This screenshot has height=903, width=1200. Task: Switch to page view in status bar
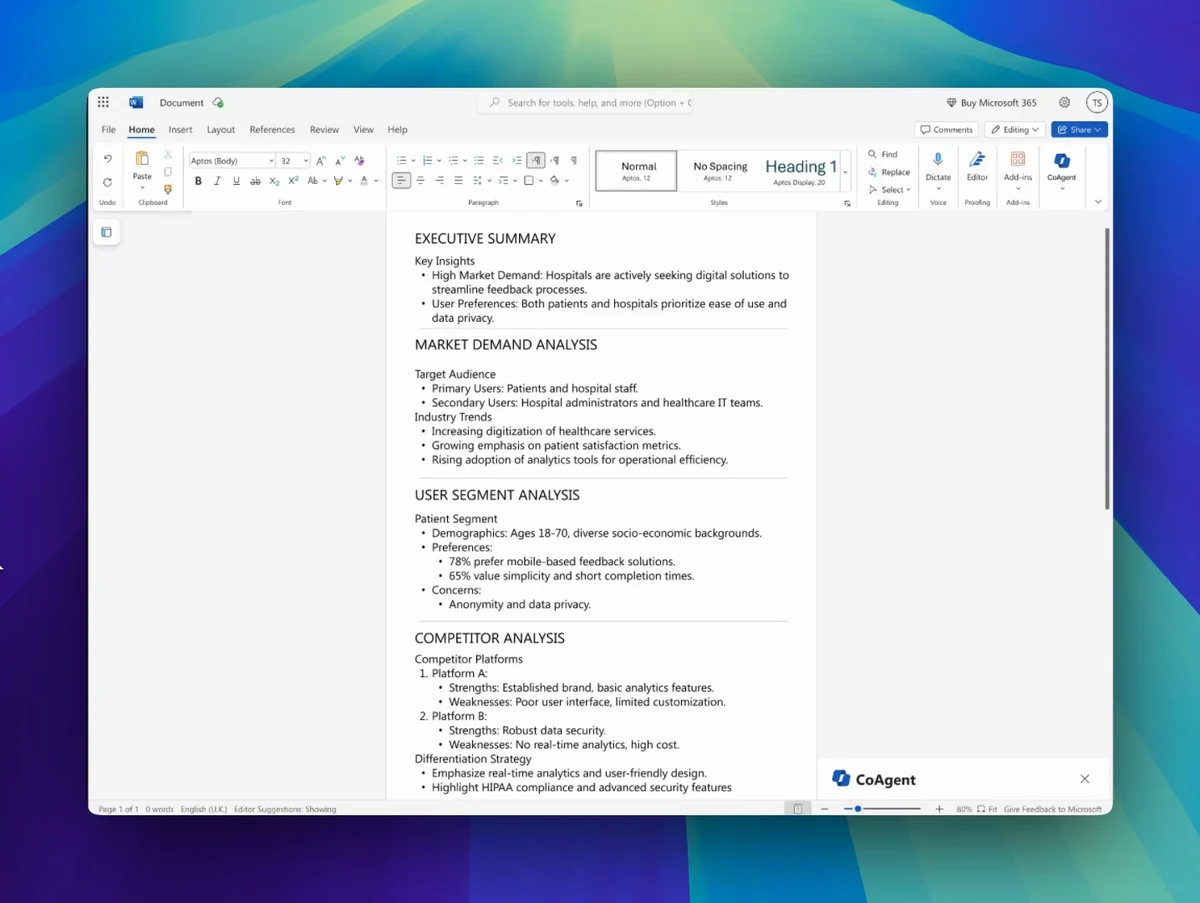(x=797, y=808)
